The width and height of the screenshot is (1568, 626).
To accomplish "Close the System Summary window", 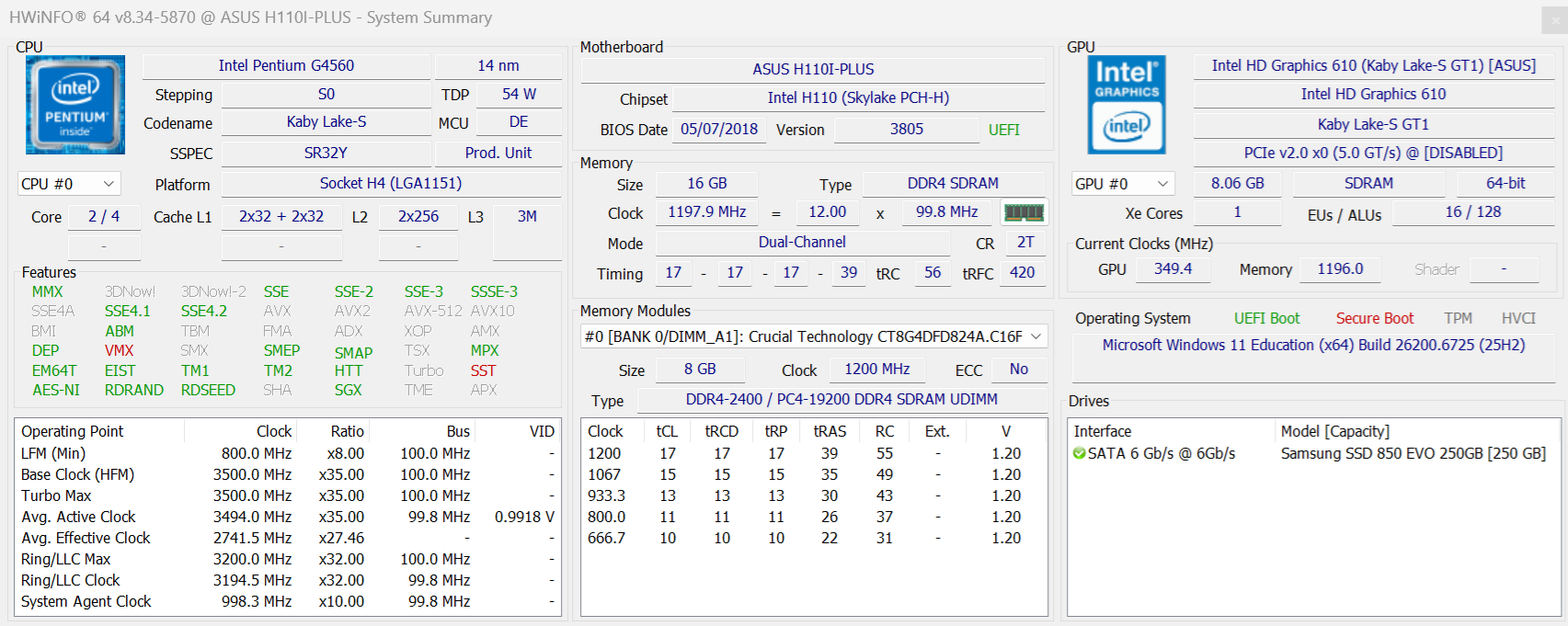I will tap(1555, 19).
